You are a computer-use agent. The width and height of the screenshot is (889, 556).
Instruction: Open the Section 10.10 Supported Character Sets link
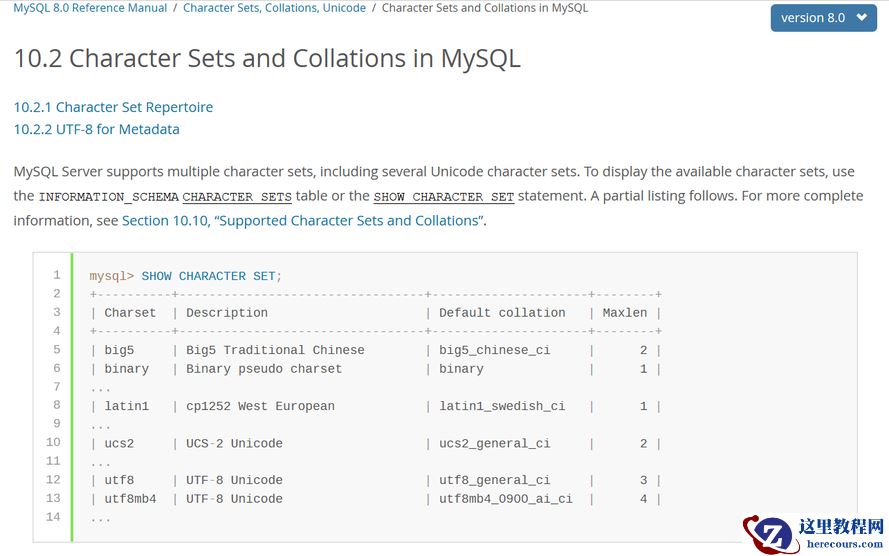click(x=303, y=220)
